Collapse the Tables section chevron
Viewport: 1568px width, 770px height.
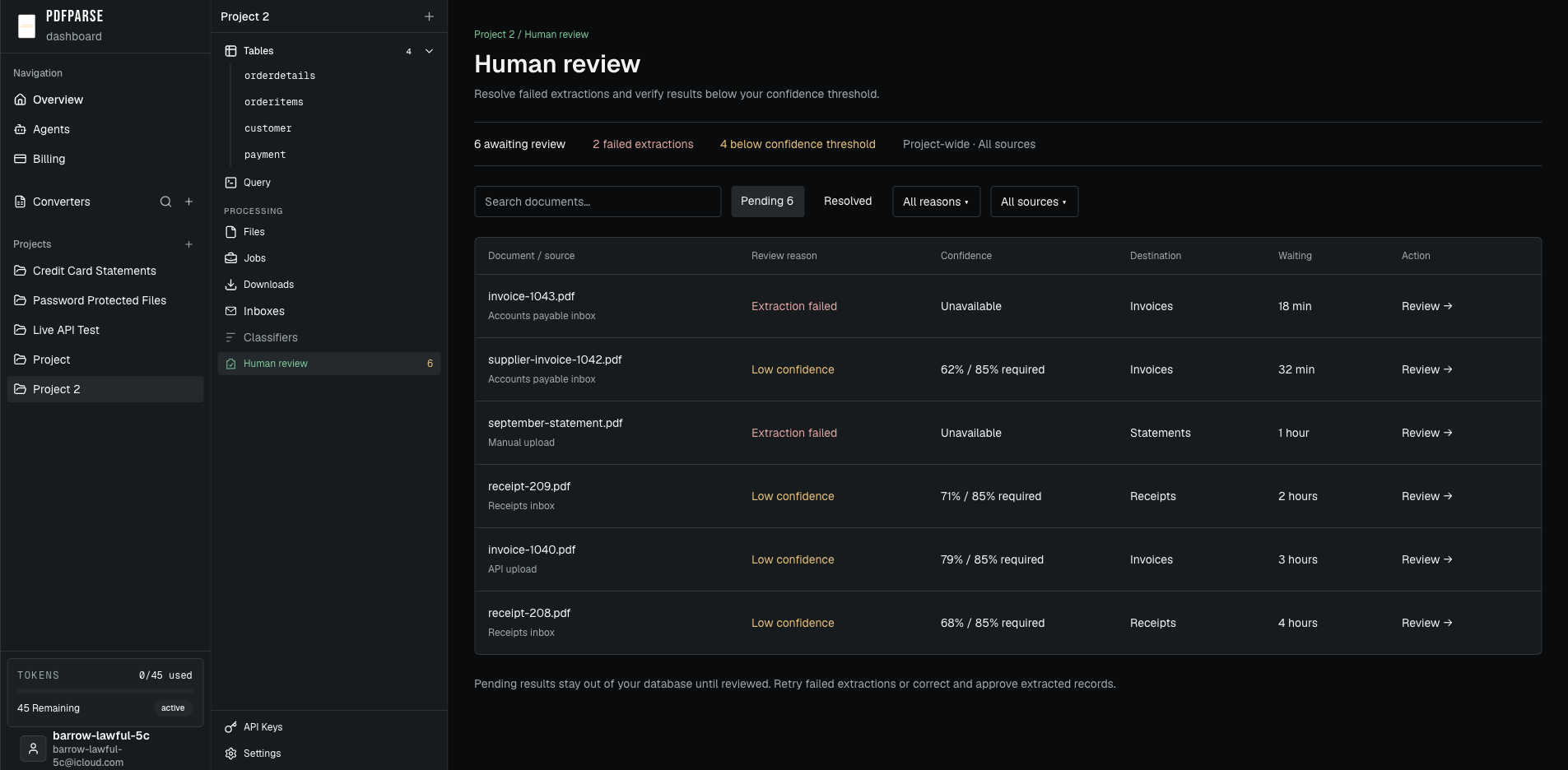429,51
